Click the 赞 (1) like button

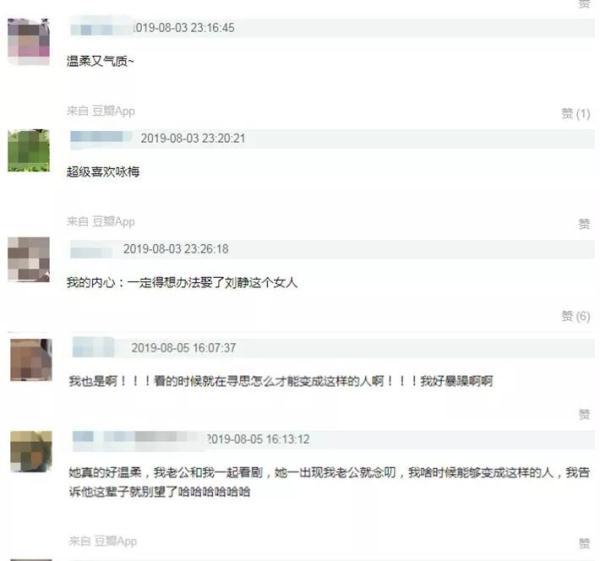tap(576, 114)
